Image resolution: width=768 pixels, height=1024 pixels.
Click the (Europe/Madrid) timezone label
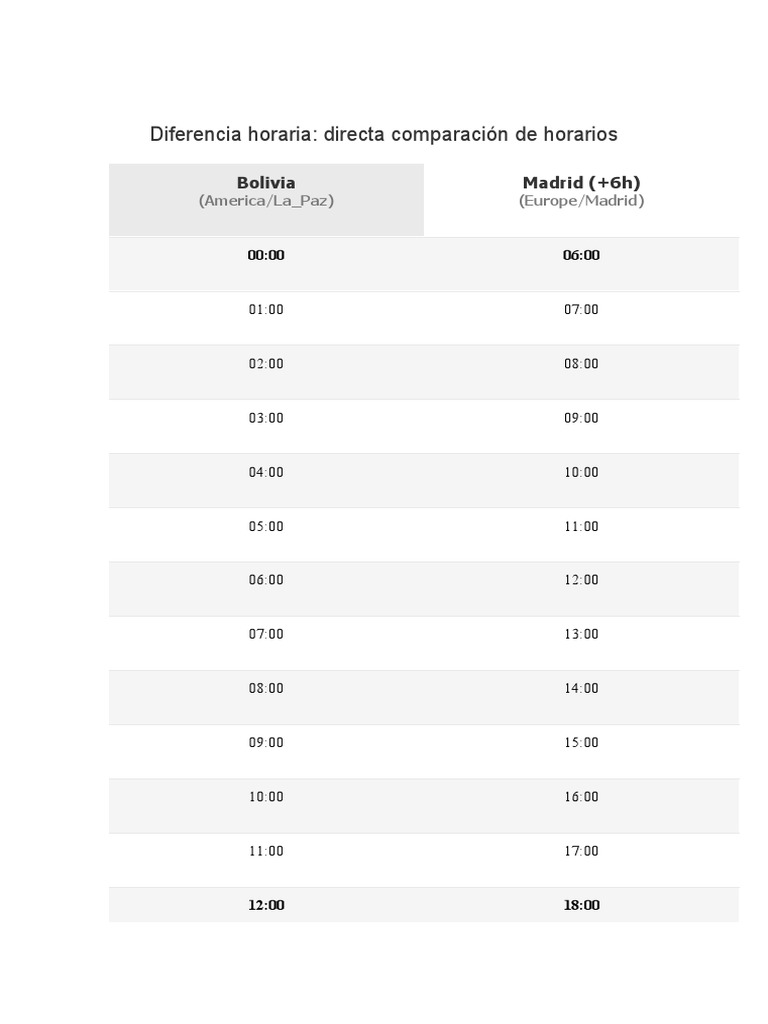point(581,201)
